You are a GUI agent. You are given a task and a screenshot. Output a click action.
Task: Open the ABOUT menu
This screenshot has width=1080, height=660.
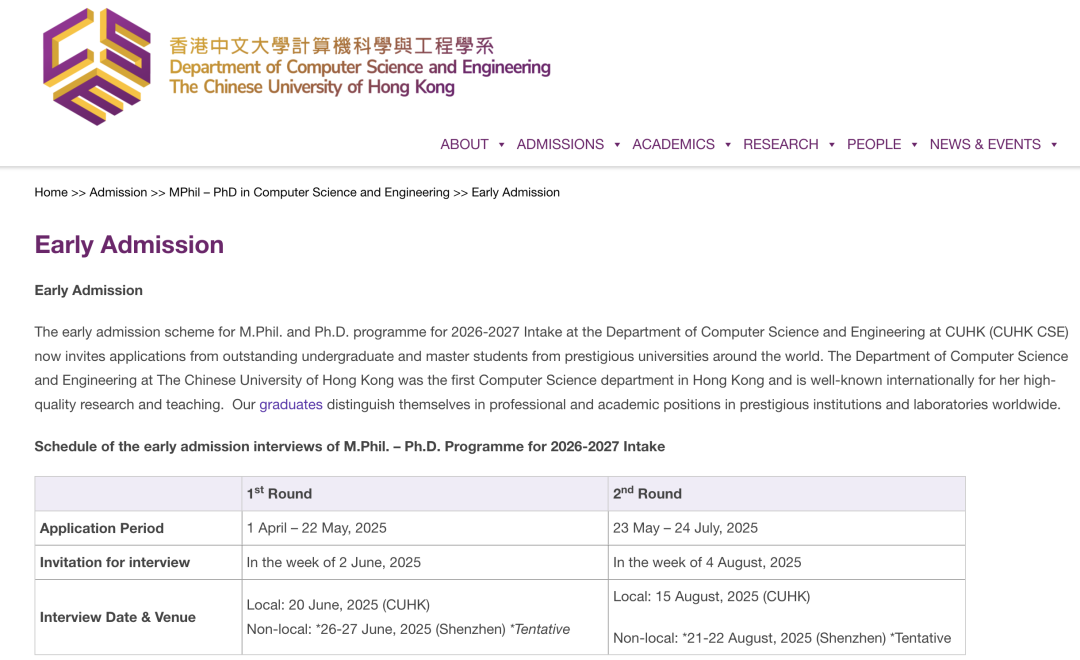point(464,144)
